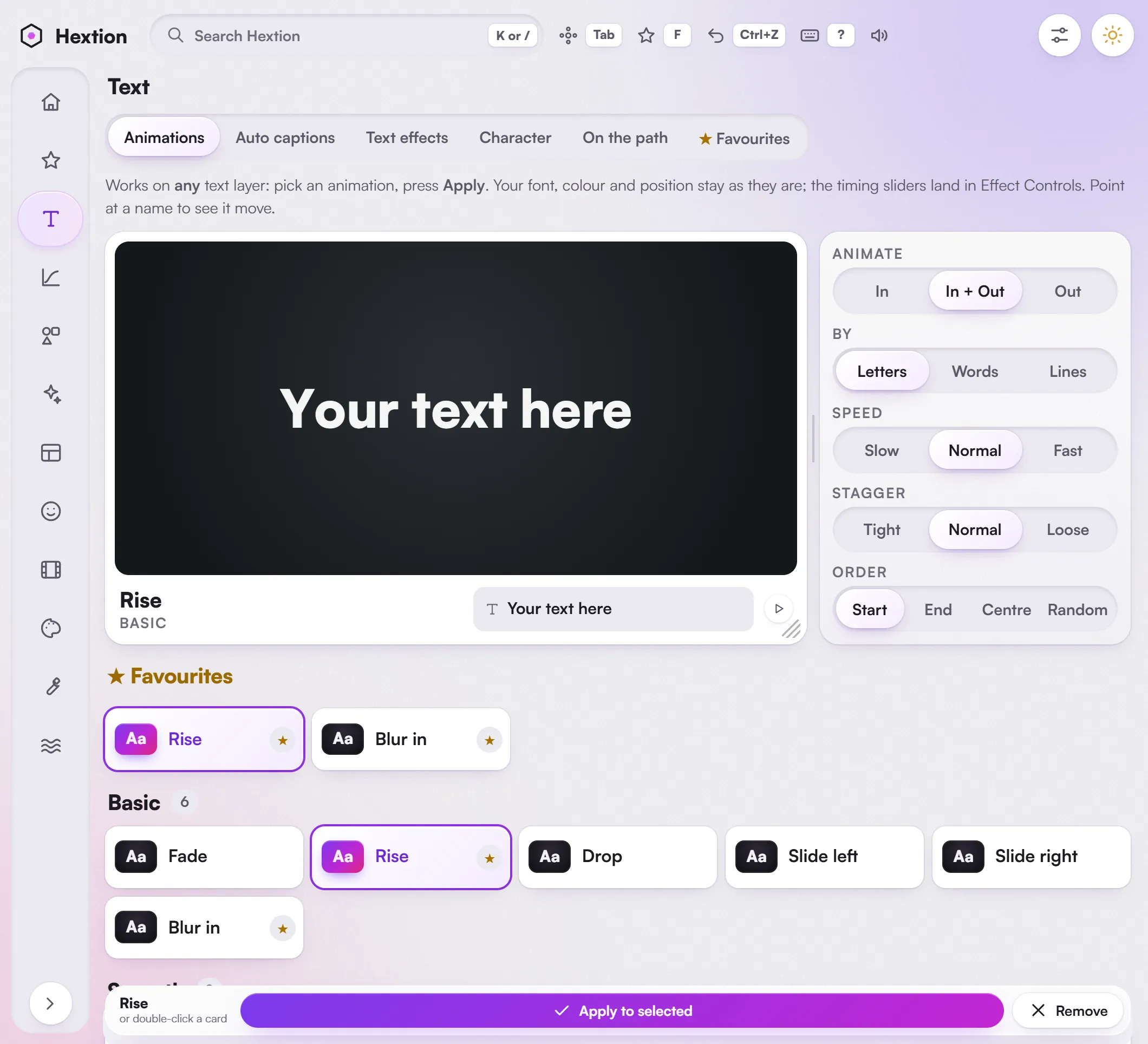
Task: Open the star Favourites sidebar icon
Action: pyautogui.click(x=51, y=160)
